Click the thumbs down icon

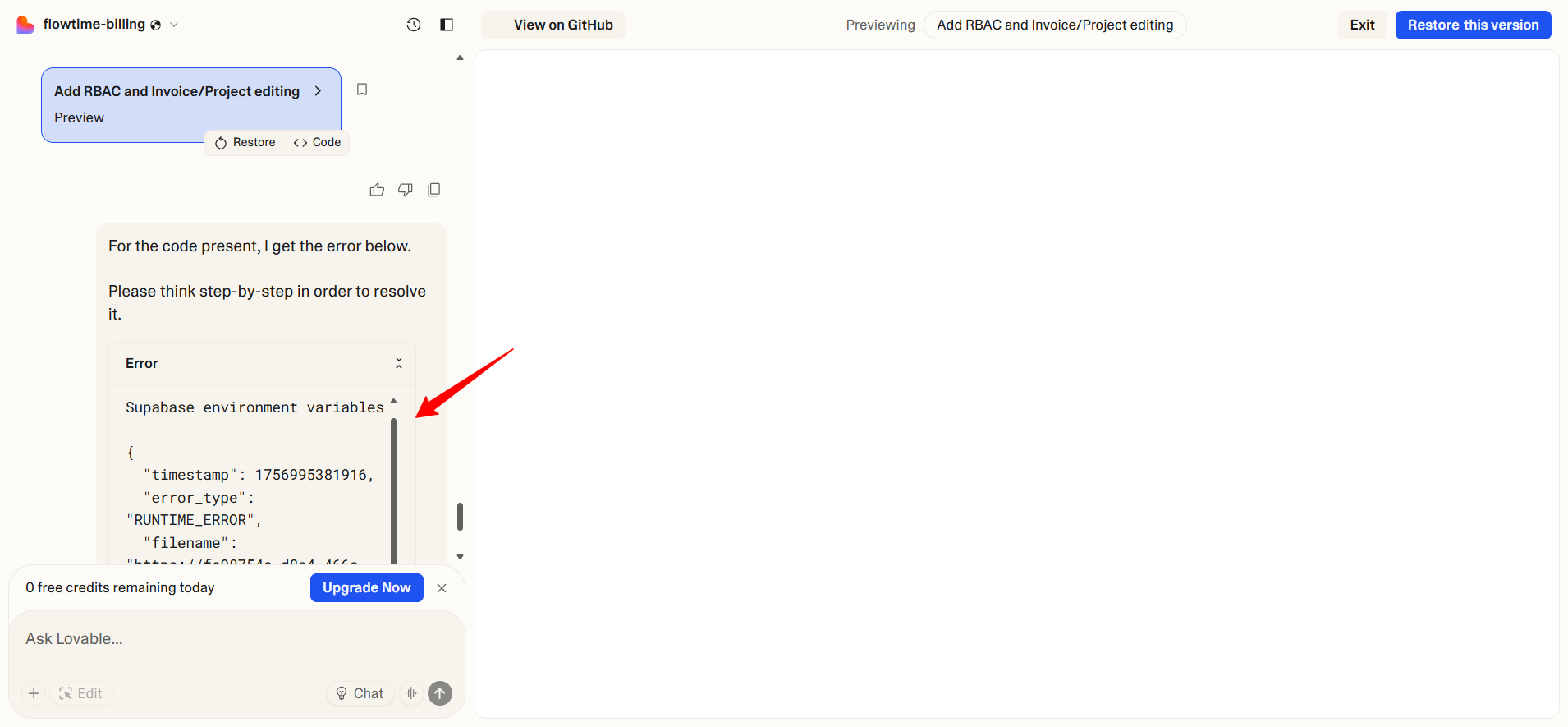(x=406, y=190)
